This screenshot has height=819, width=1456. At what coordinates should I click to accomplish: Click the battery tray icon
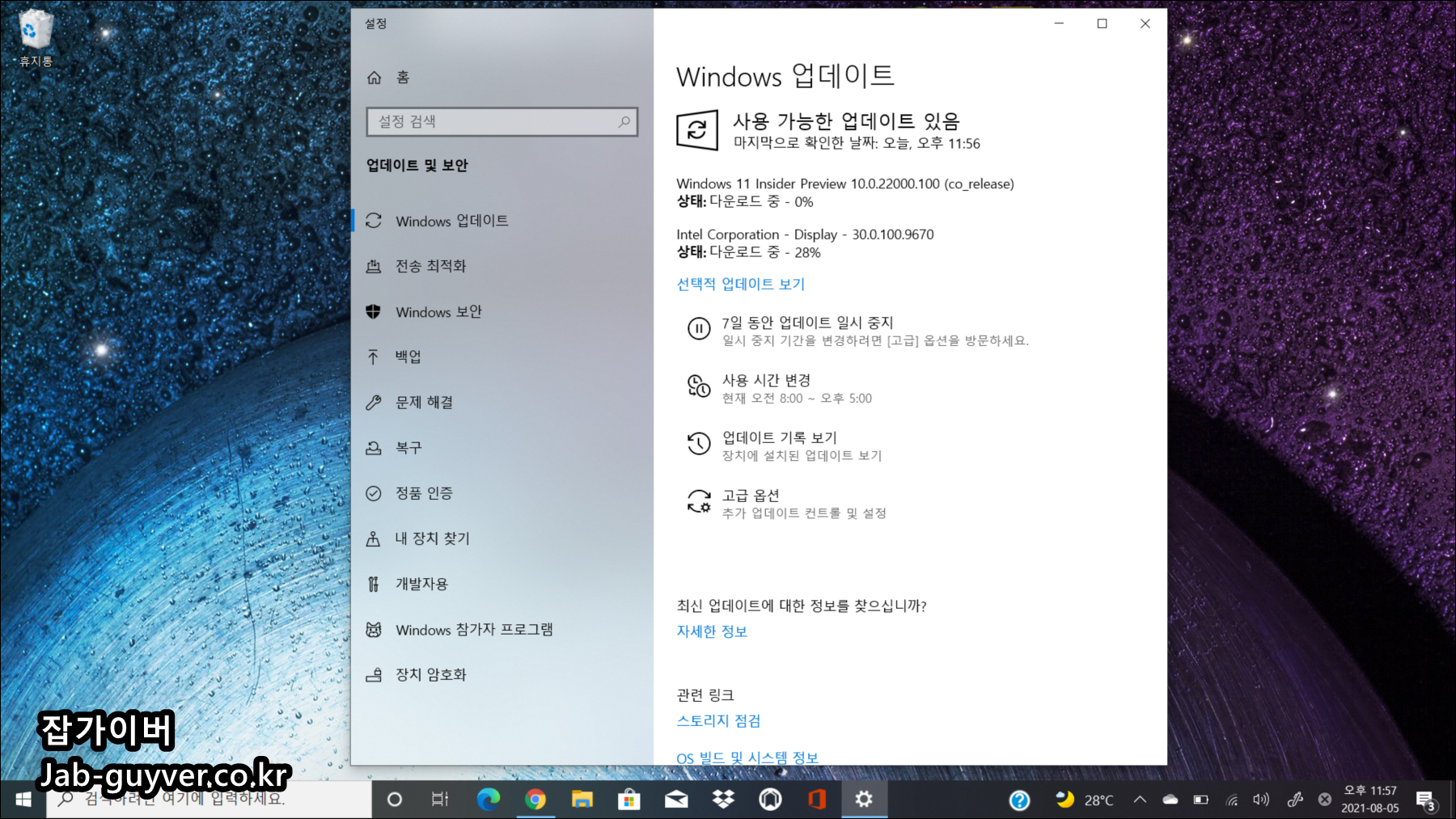pyautogui.click(x=1201, y=800)
